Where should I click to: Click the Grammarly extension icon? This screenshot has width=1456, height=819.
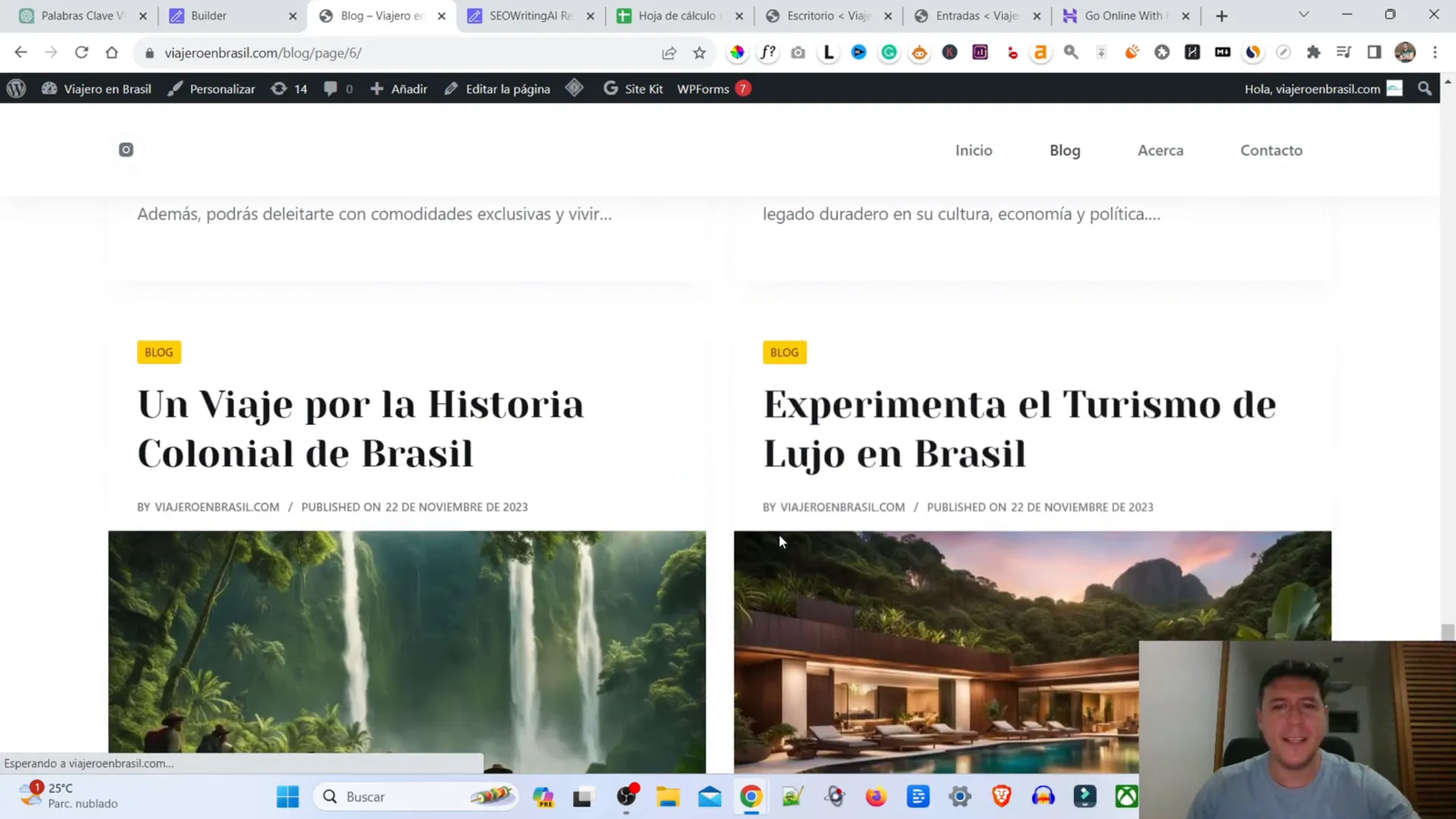pos(889,53)
